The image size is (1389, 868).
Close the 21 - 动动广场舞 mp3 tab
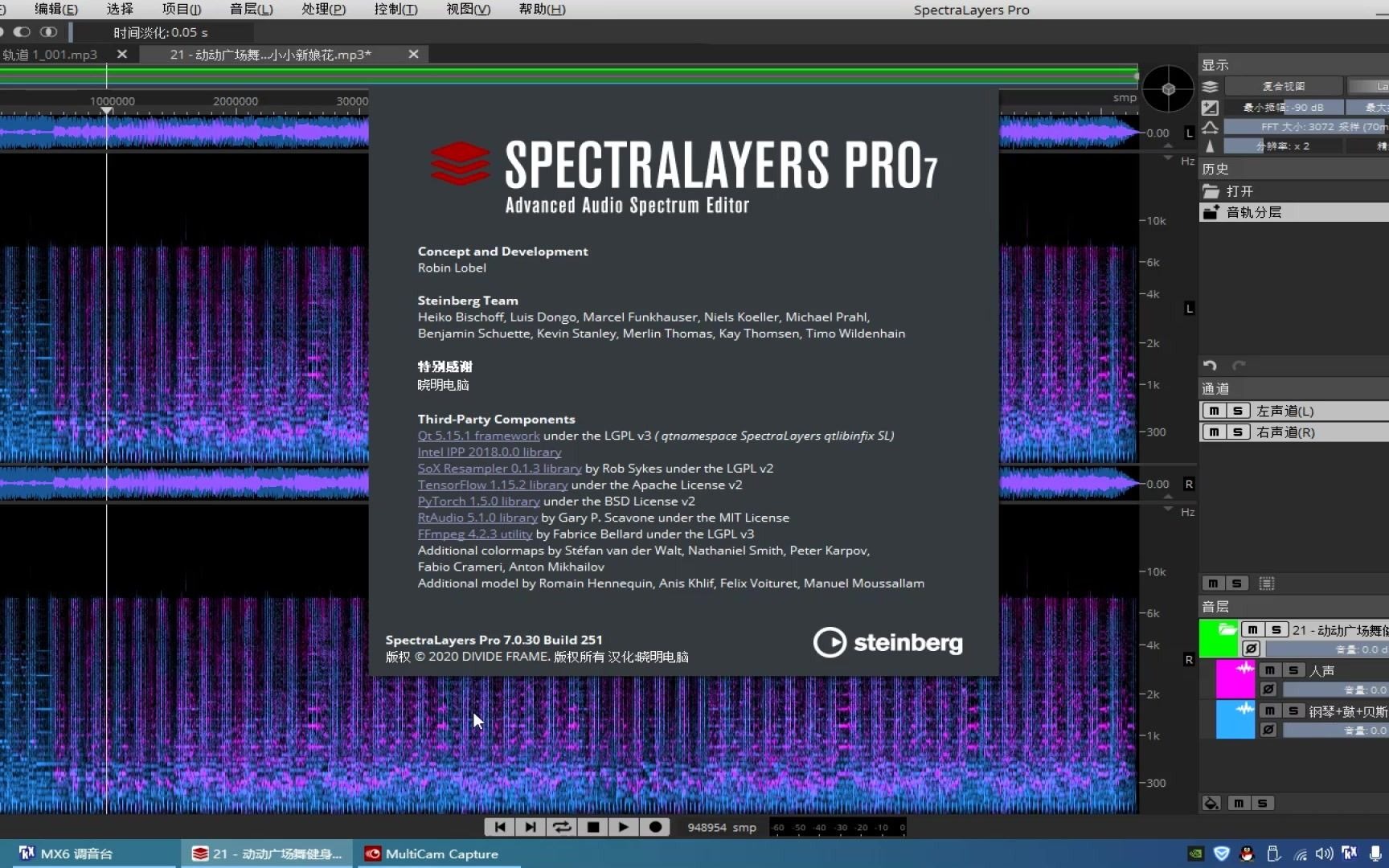[x=413, y=54]
